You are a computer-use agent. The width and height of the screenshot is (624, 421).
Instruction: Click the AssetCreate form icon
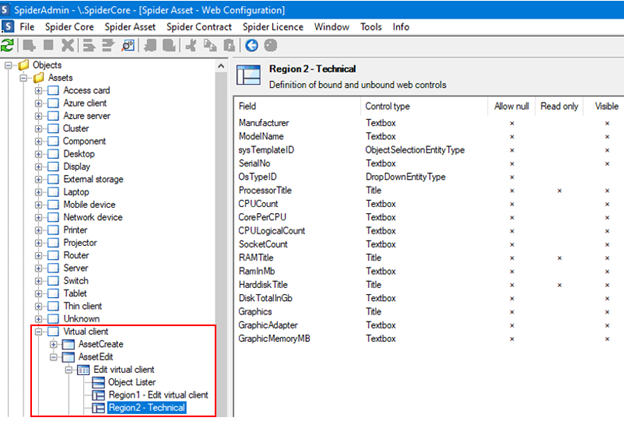68,344
